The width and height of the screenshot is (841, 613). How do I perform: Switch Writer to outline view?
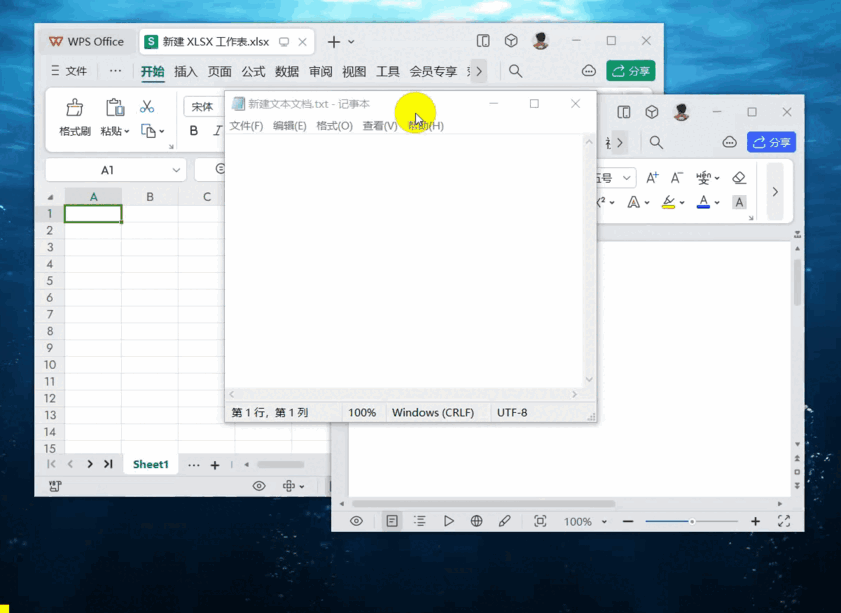pos(420,521)
